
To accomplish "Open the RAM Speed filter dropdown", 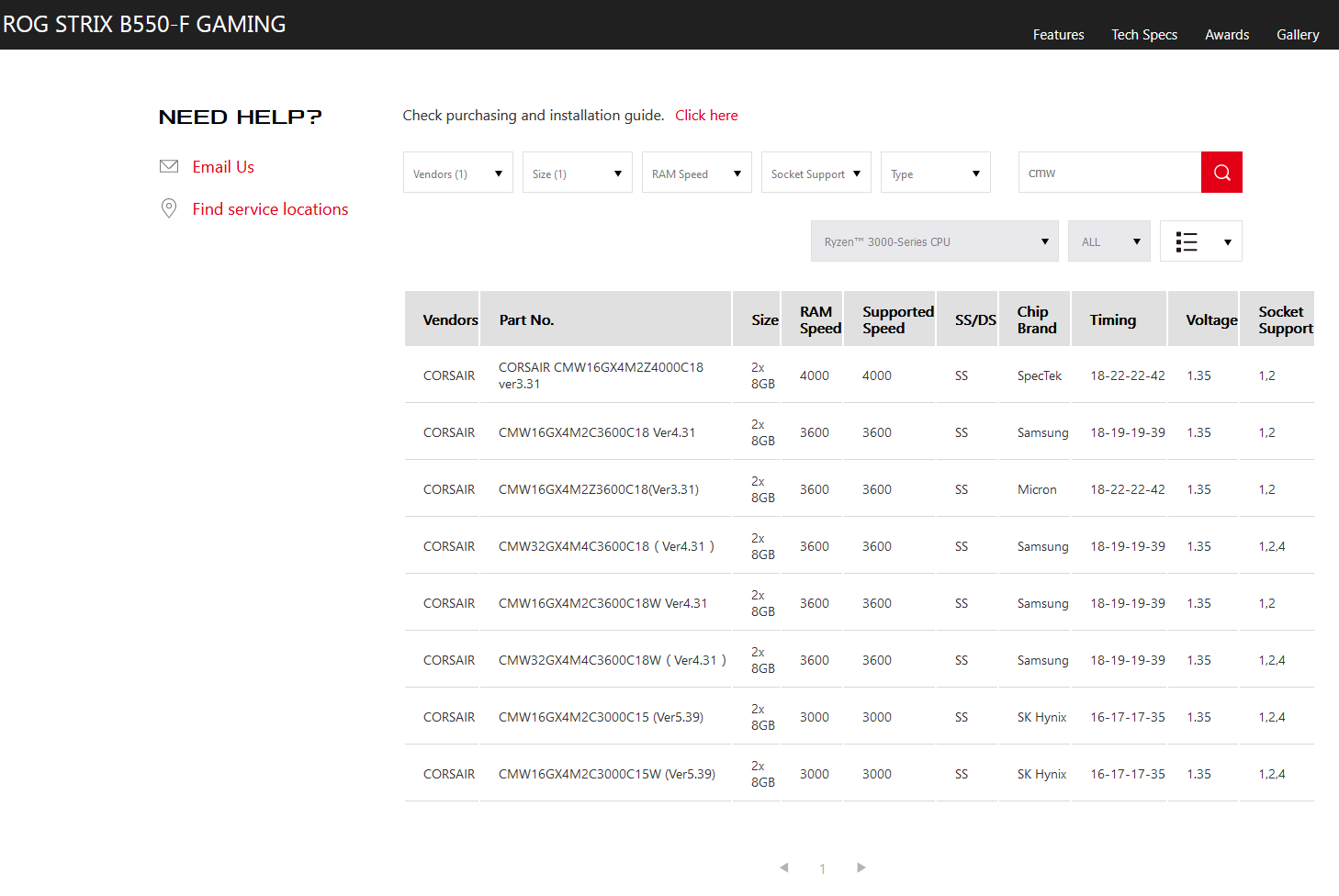I will coord(696,173).
